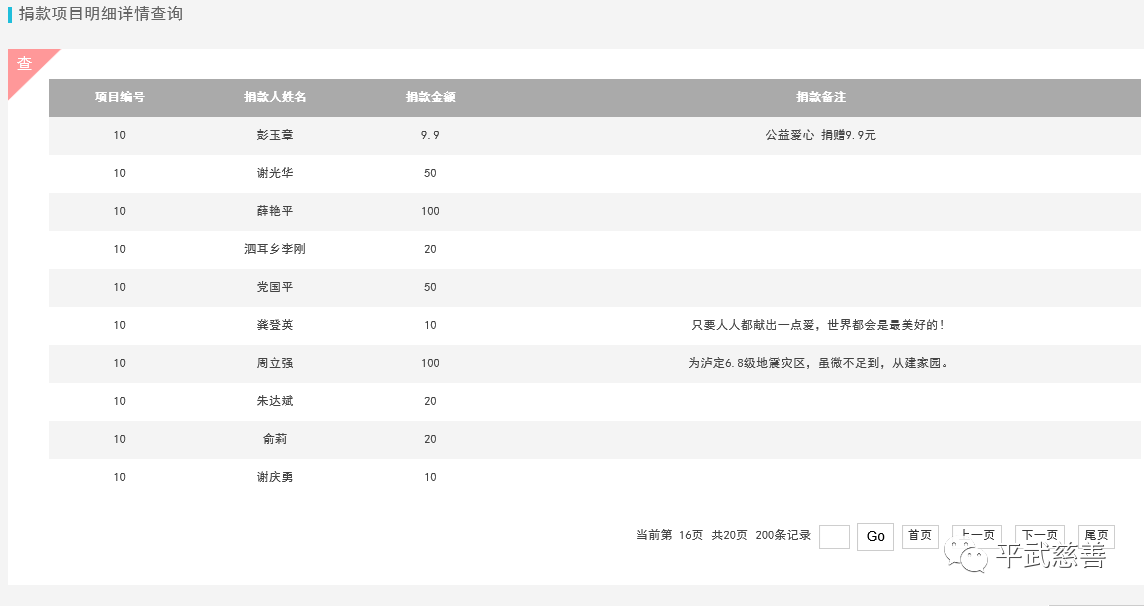Click 周立强's amount 100 cell
This screenshot has height=606, width=1144.
(430, 362)
